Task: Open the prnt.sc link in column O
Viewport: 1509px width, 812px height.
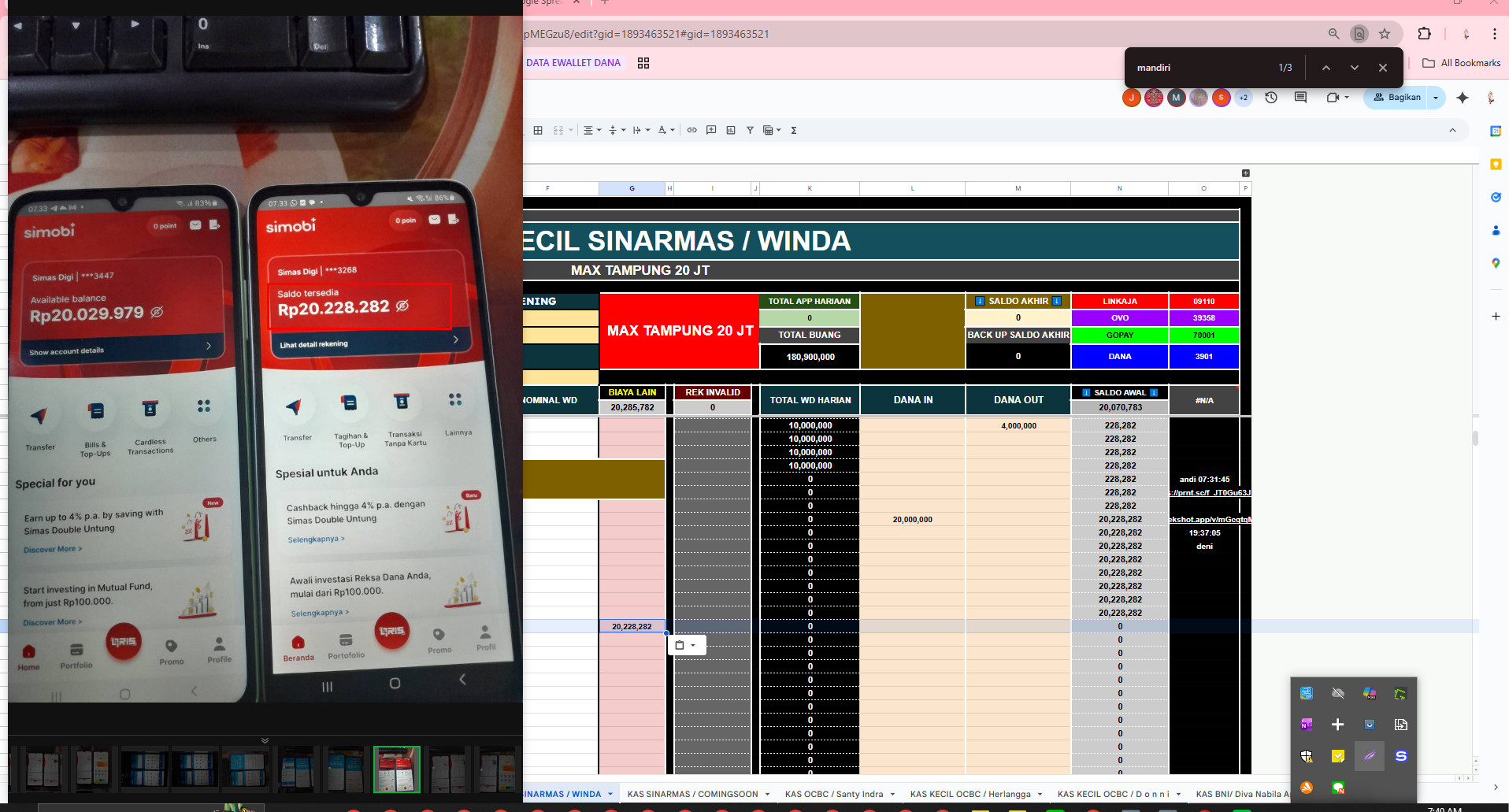Action: tap(1210, 493)
